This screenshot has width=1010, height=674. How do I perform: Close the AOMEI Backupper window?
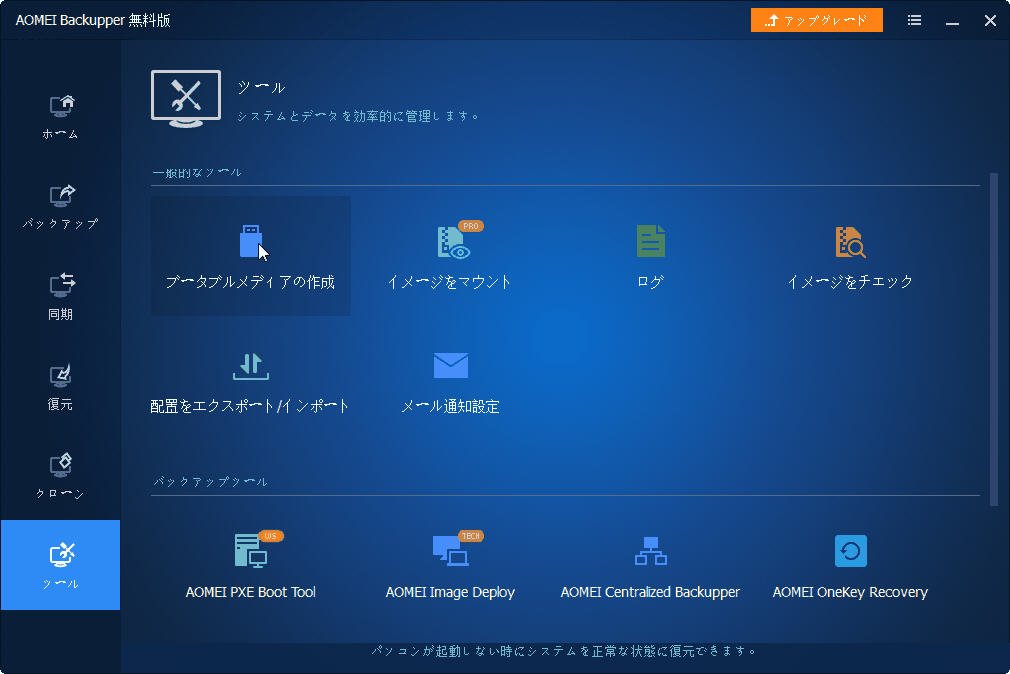(991, 21)
